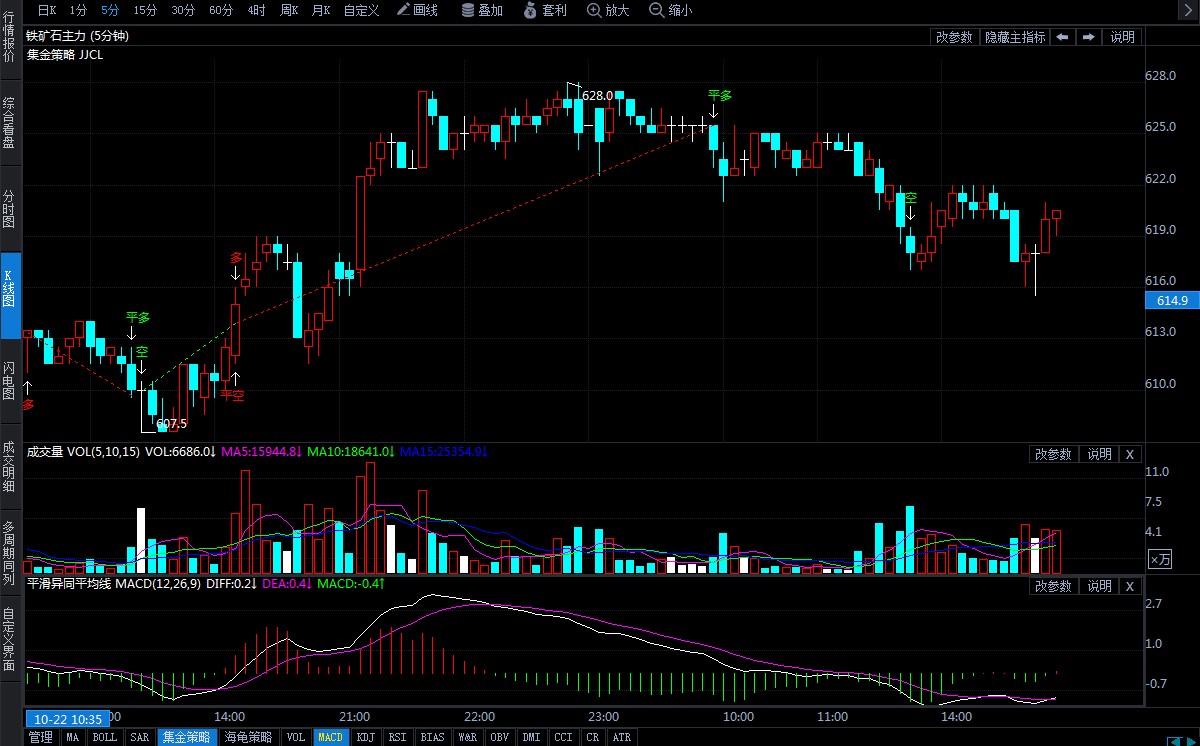Select BOLL indicator tab
The width and height of the screenshot is (1200, 746).
[104, 737]
